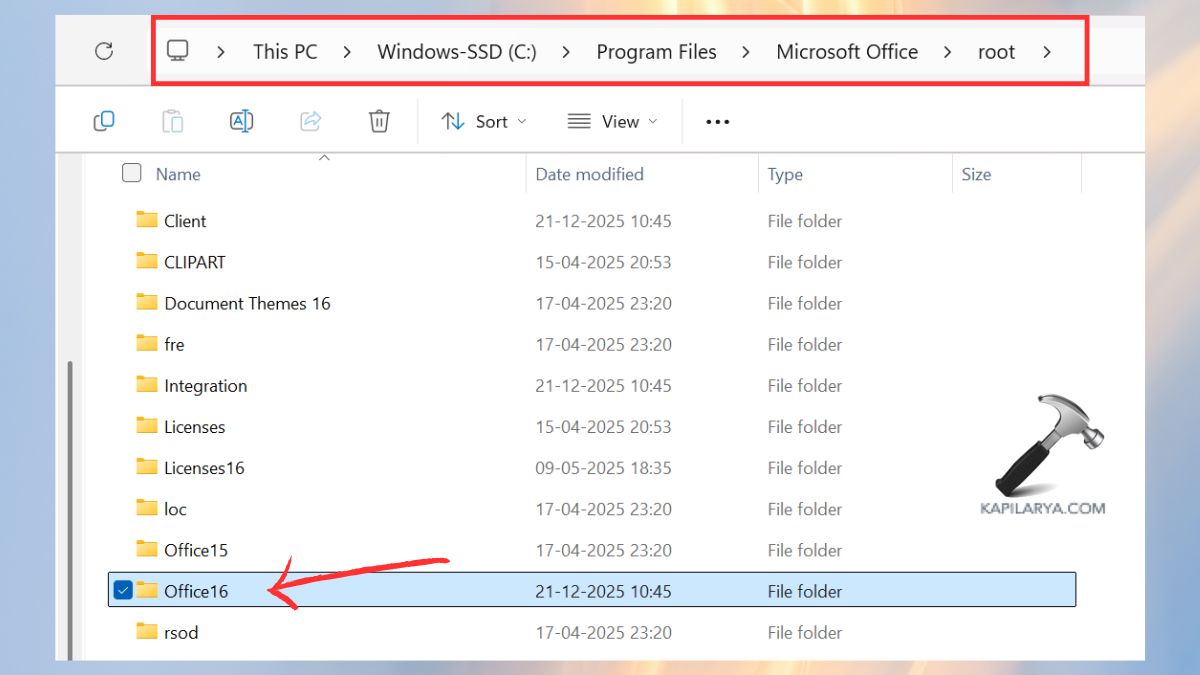Open the View dropdown

pos(613,121)
